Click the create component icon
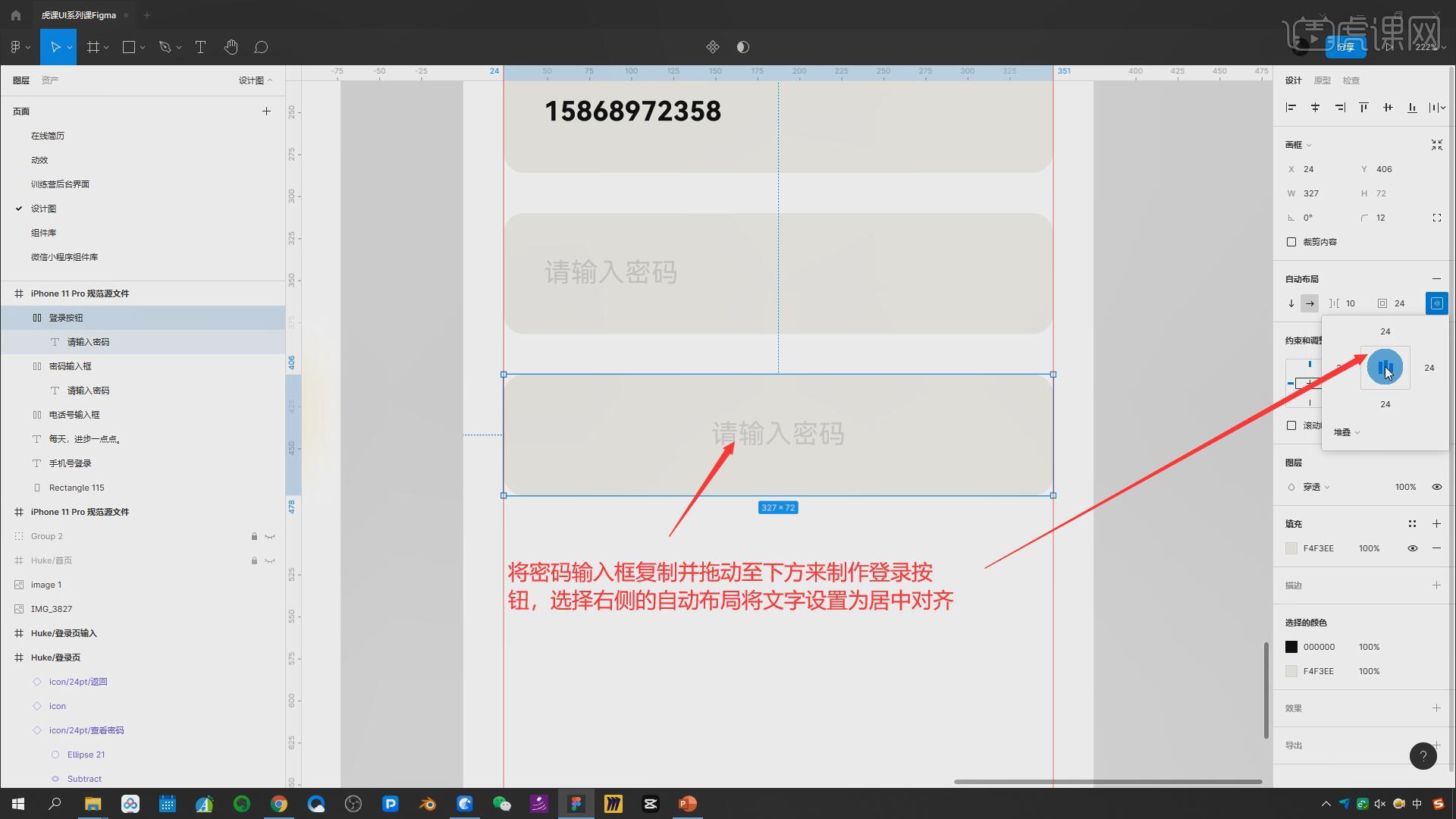 (712, 47)
